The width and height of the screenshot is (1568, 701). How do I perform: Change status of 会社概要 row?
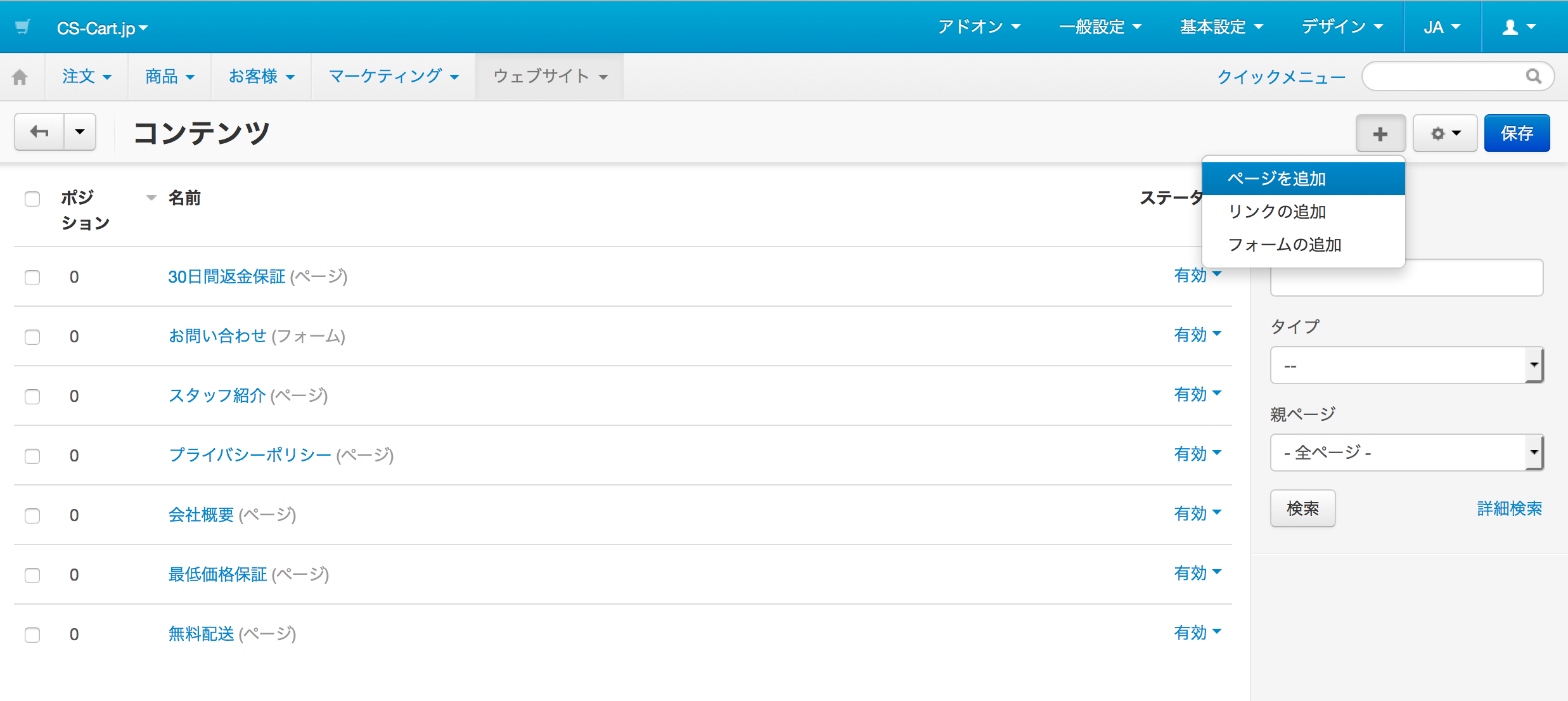click(x=1197, y=513)
